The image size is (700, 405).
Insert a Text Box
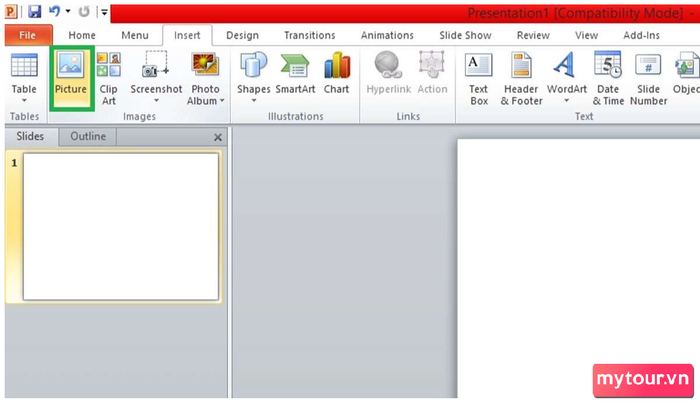479,79
